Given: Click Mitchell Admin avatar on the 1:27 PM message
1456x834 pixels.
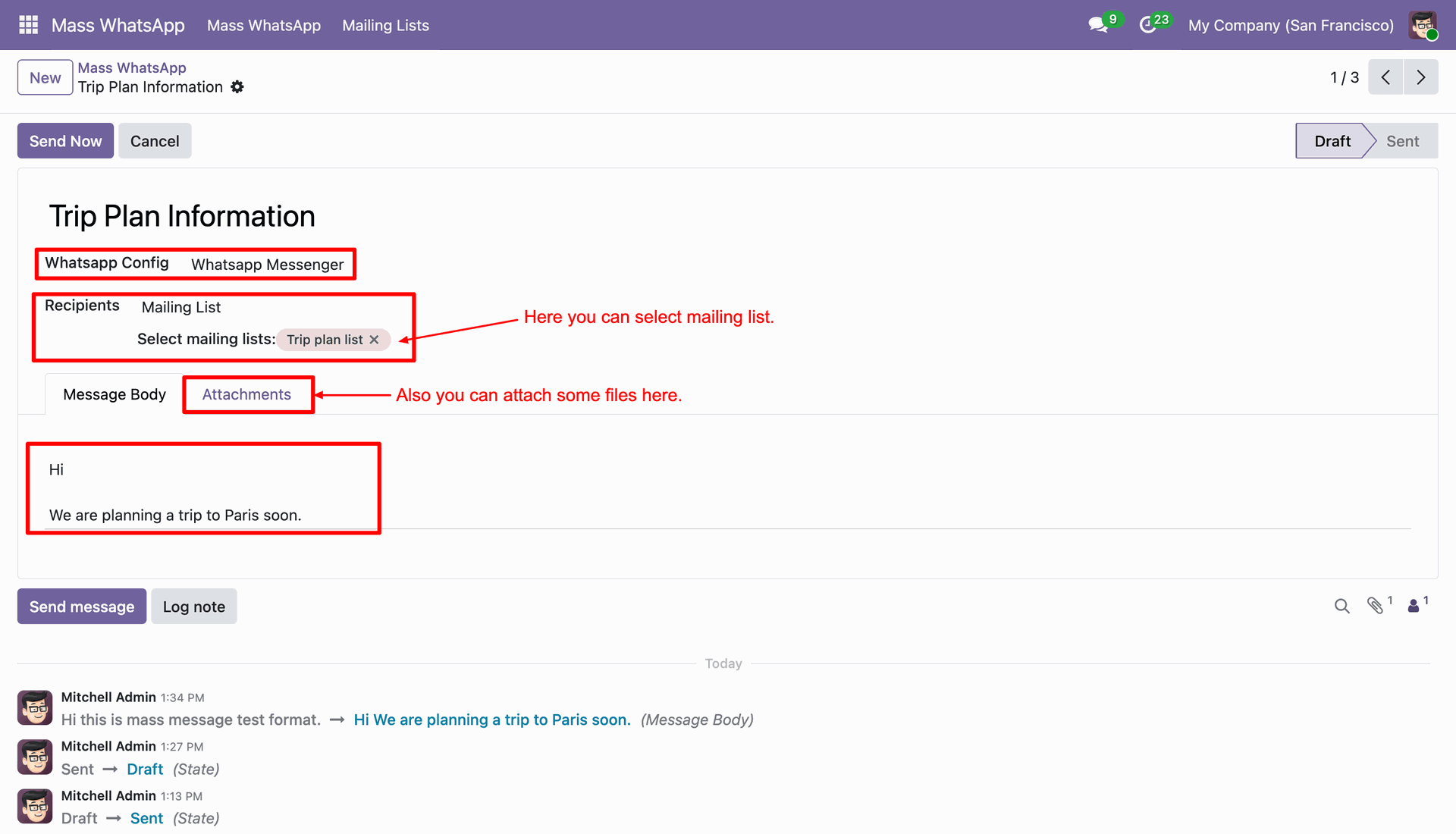Looking at the screenshot, I should click(35, 757).
